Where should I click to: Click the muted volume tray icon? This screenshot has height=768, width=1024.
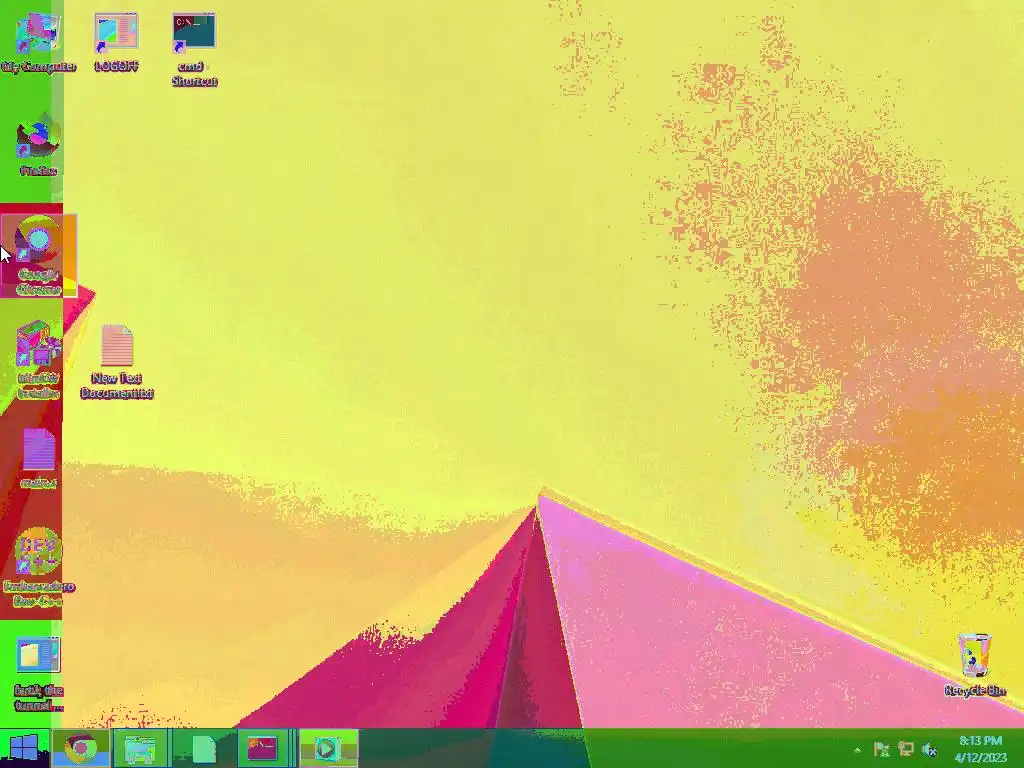(929, 750)
